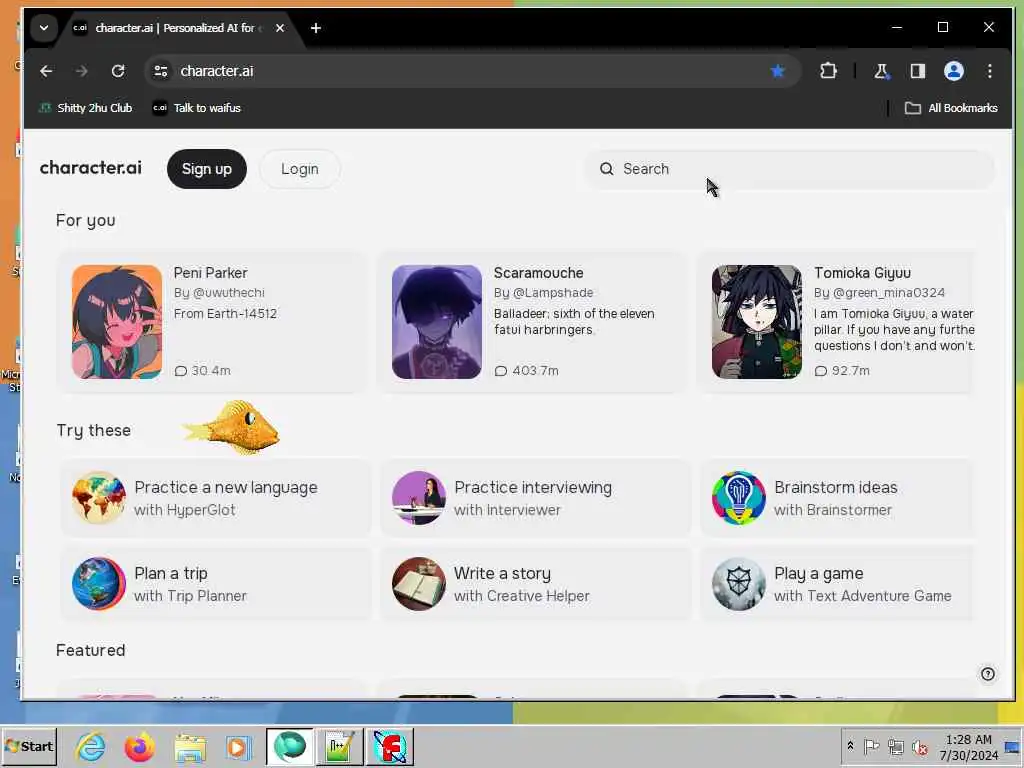
Task: Open the clock showing 1:28 AM
Action: tap(968, 747)
